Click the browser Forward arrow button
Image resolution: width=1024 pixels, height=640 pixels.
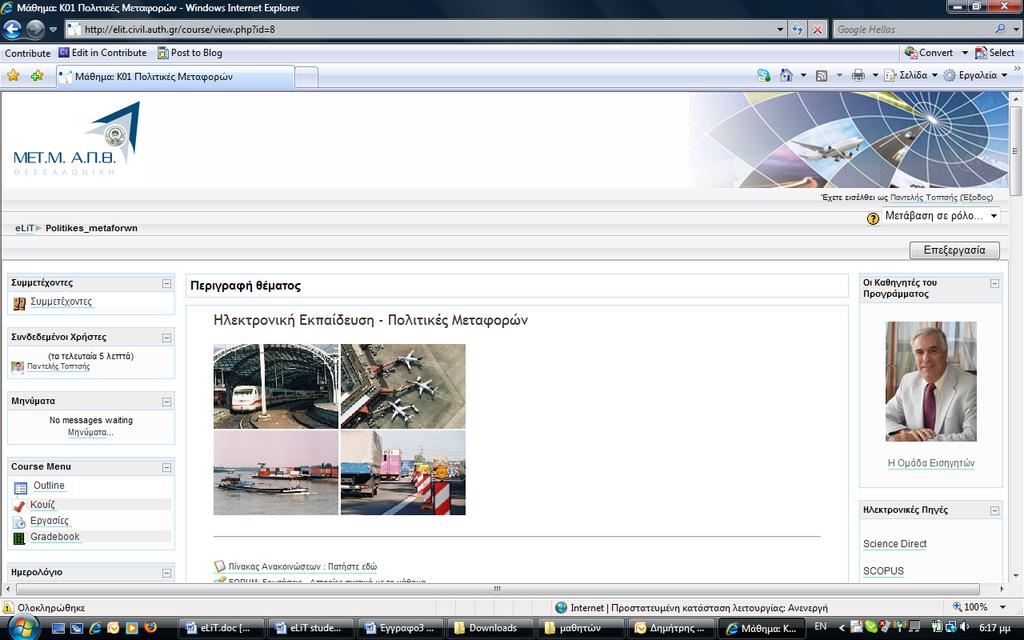(x=35, y=29)
